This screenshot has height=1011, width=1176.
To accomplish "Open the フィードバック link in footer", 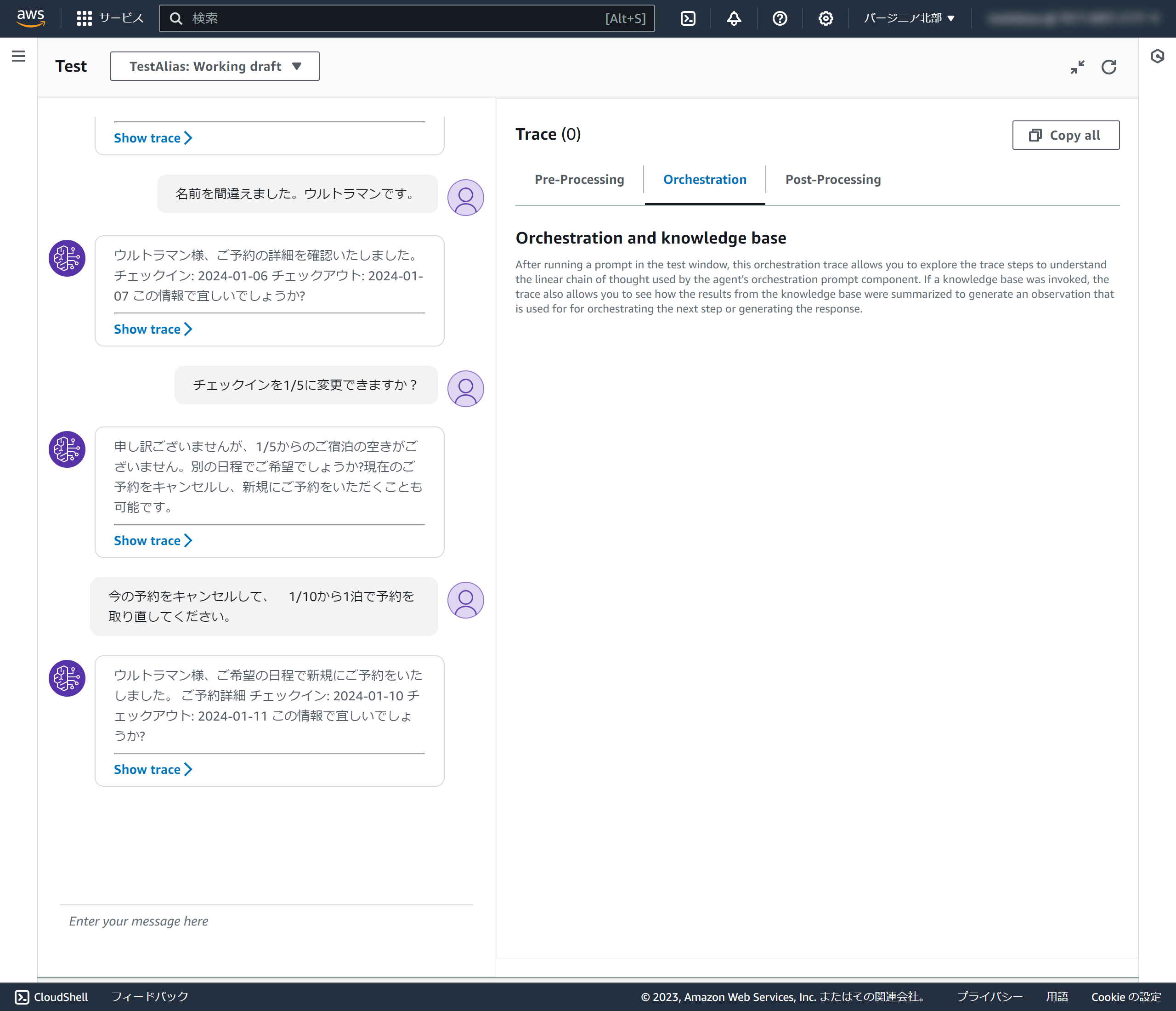I will coord(149,996).
